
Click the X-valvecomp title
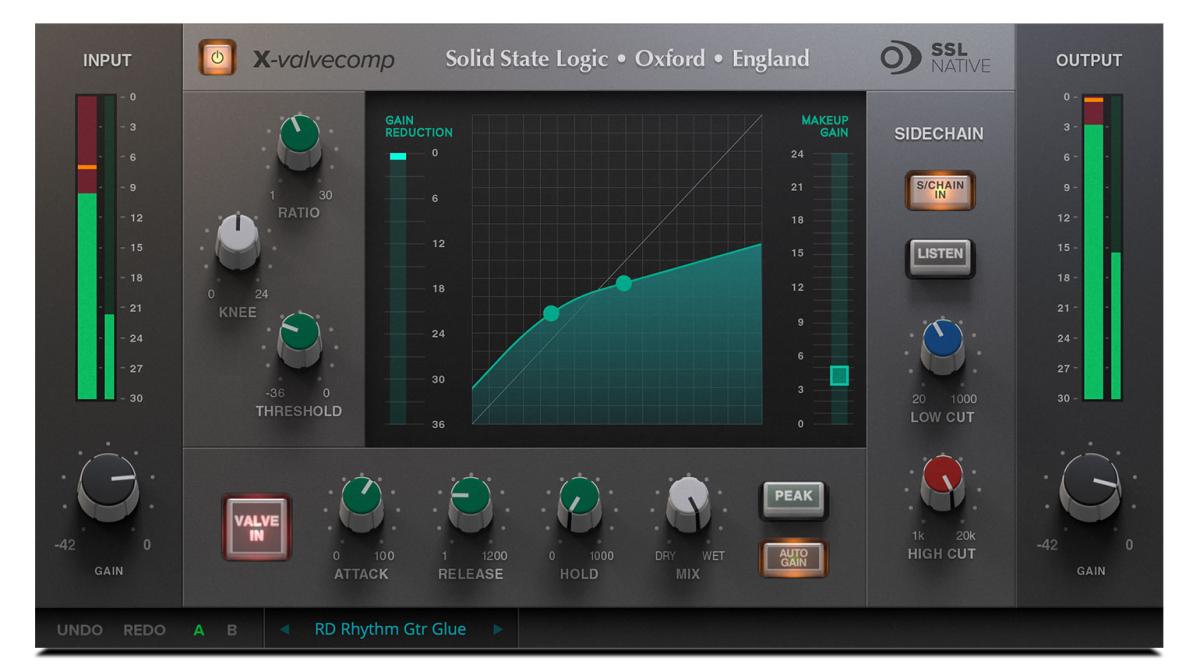(325, 60)
